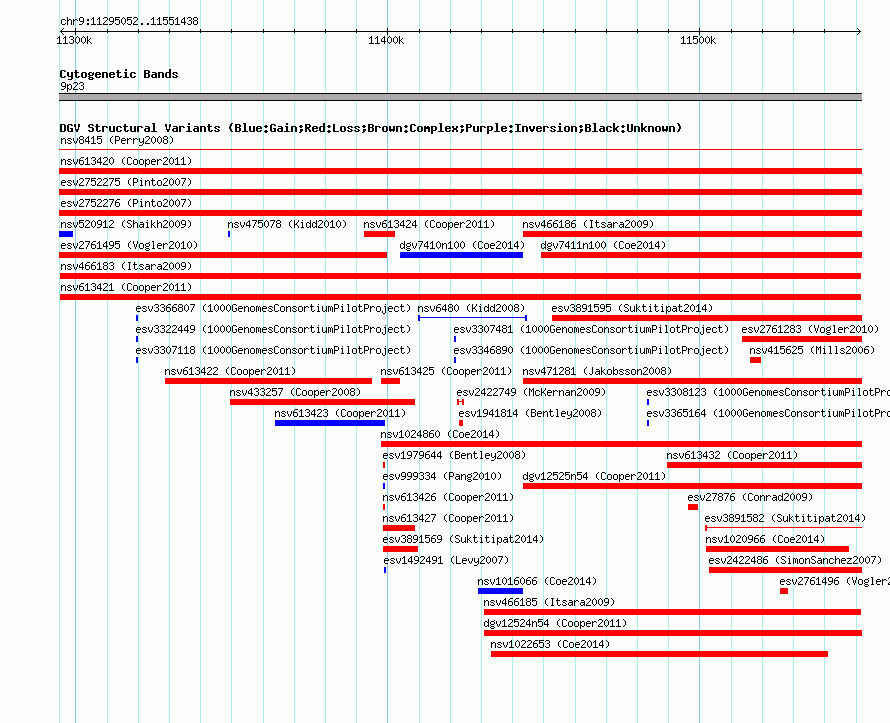
Task: Click the nsv8415 (Perry2008) variant label
Action: tap(117, 140)
